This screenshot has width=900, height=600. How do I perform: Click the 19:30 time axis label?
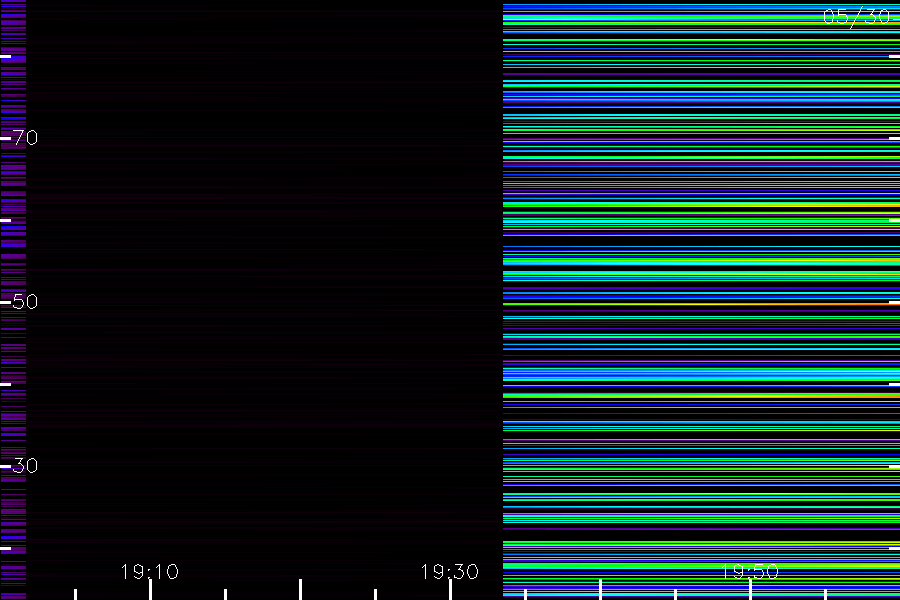(449, 571)
